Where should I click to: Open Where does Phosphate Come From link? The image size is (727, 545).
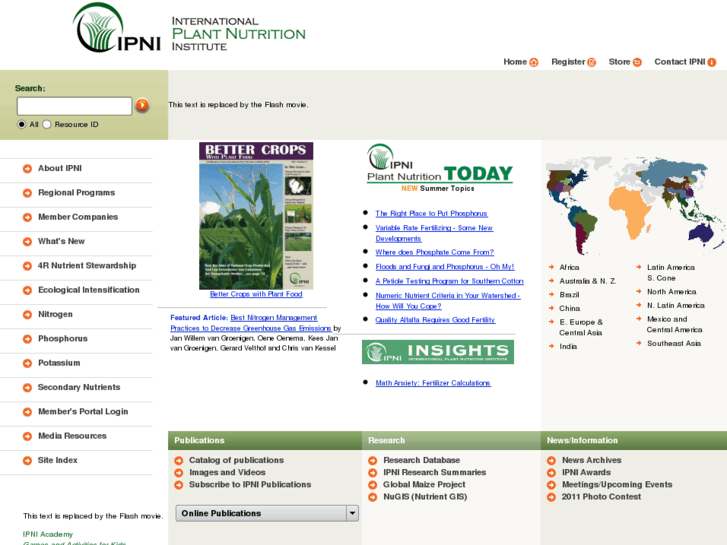(x=434, y=252)
